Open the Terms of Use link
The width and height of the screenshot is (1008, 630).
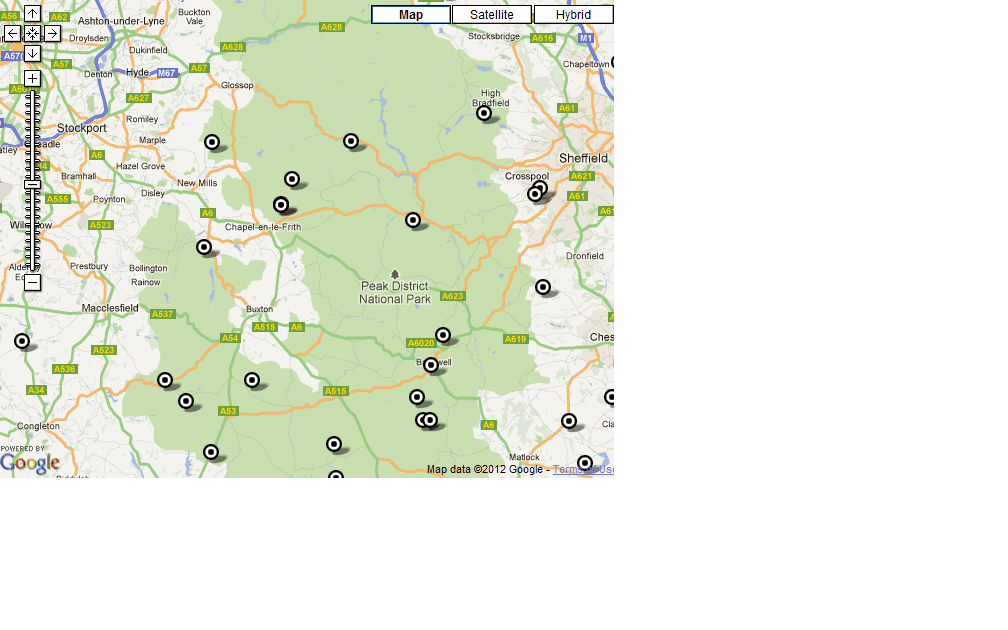coord(583,469)
